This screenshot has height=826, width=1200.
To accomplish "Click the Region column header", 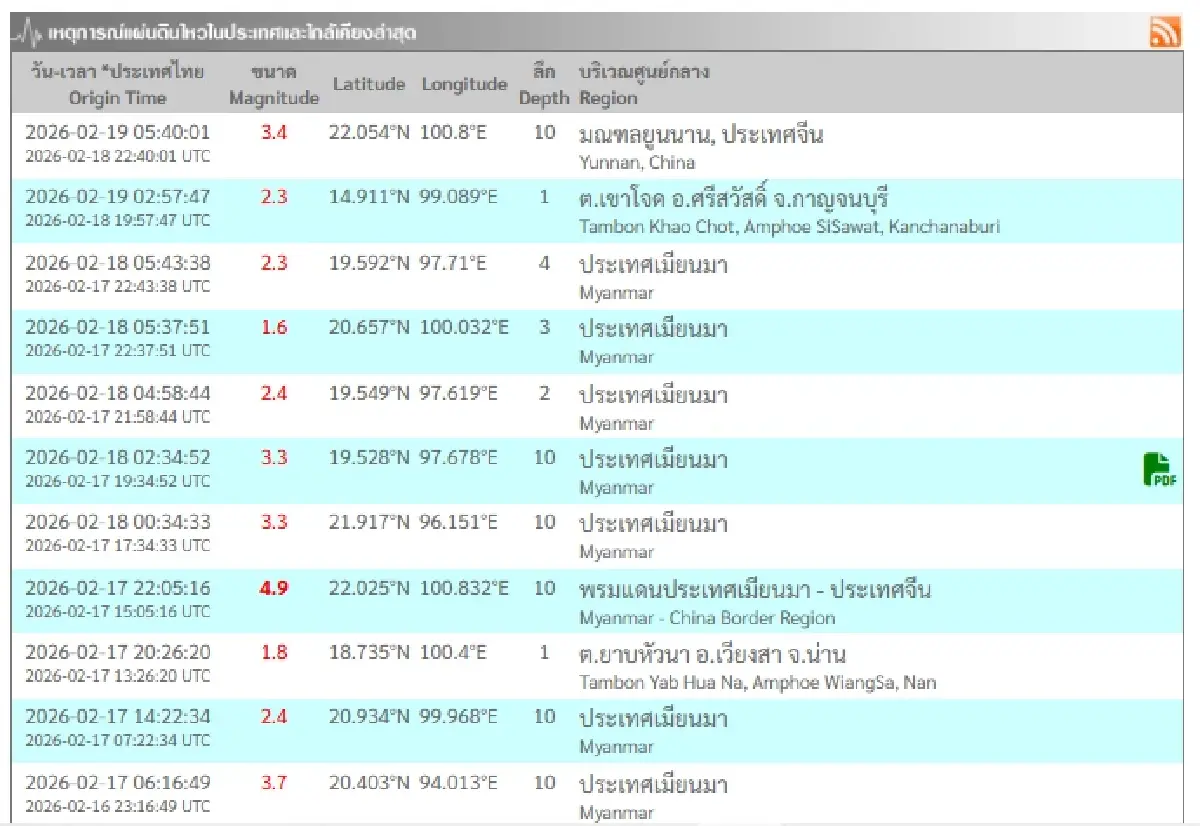I will pyautogui.click(x=608, y=98).
